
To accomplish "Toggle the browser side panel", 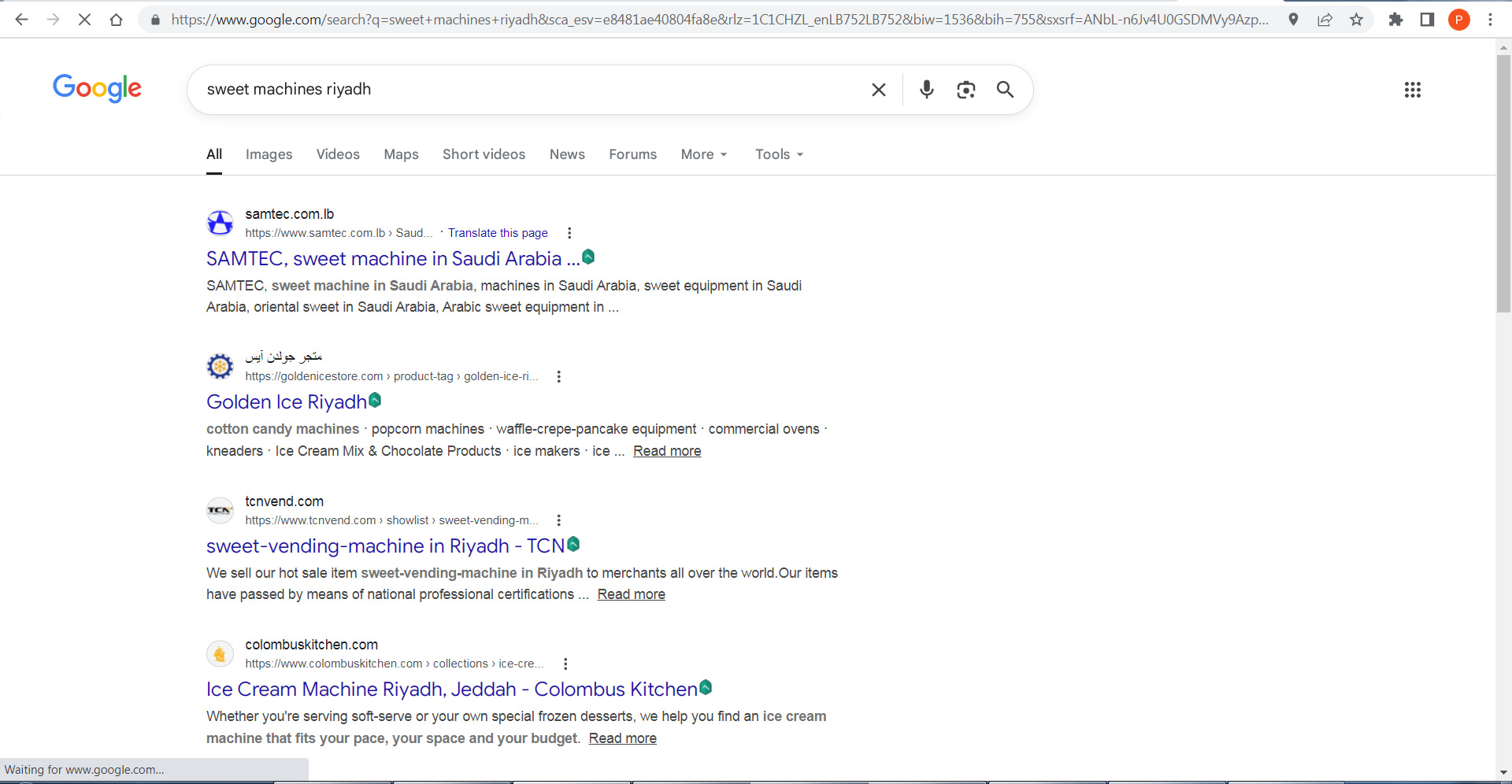I will pos(1427,20).
